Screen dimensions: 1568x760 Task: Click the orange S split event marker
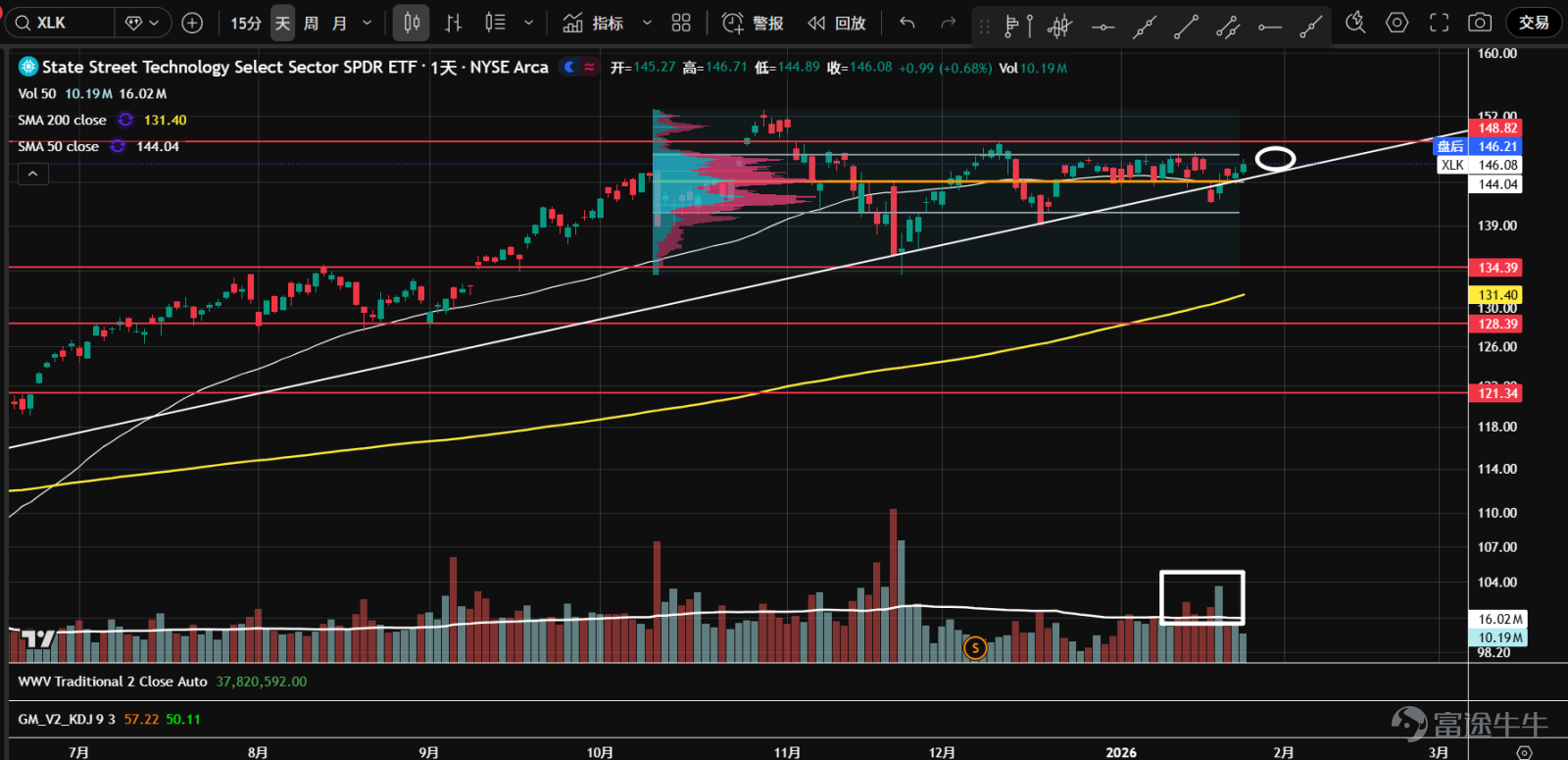975,647
